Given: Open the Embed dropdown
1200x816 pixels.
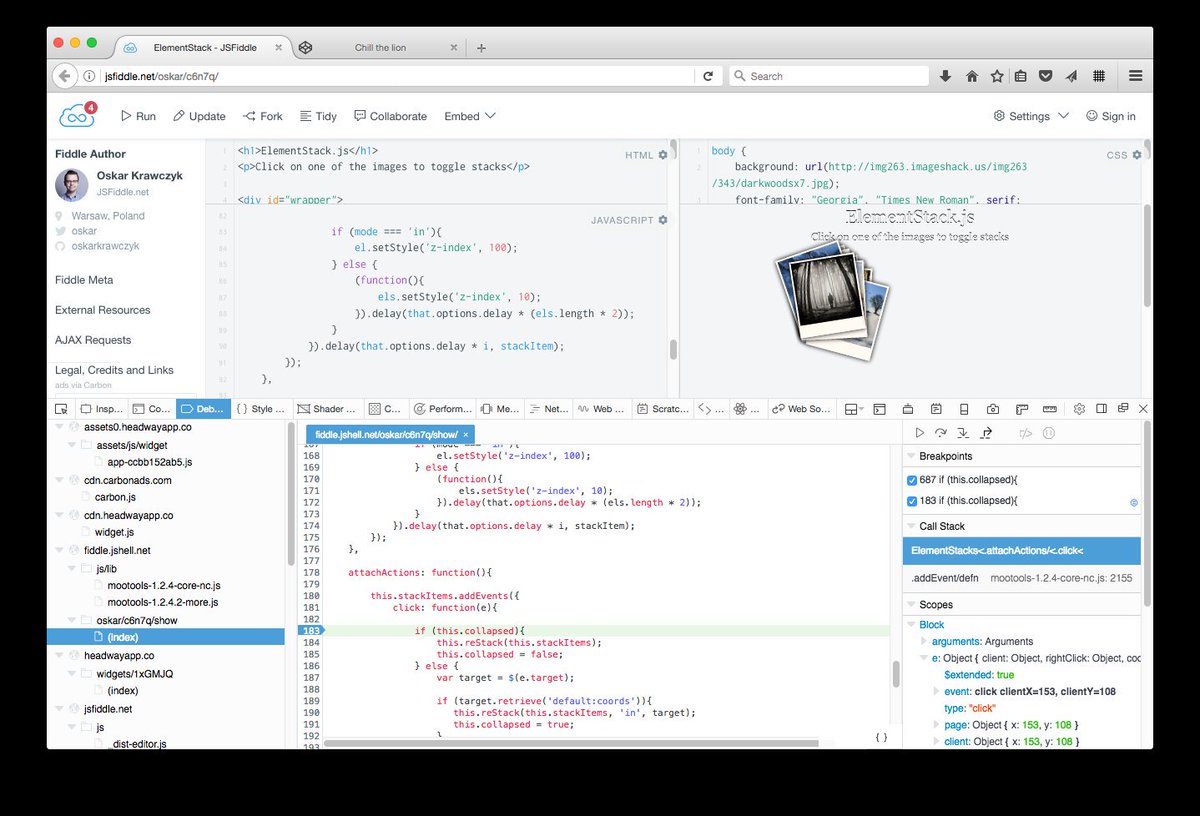Looking at the screenshot, I should pos(470,116).
